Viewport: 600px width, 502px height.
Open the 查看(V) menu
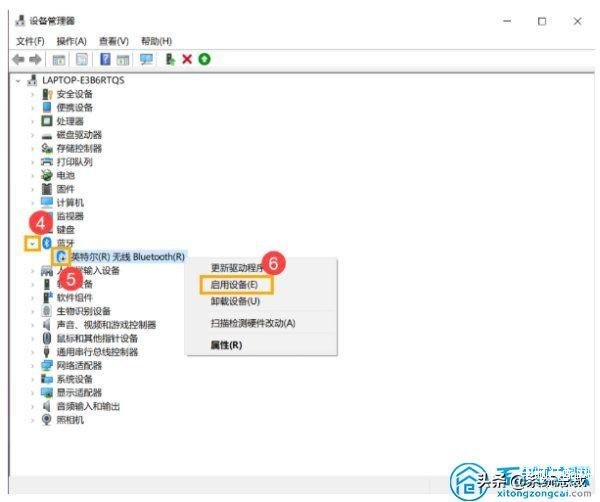pos(114,41)
